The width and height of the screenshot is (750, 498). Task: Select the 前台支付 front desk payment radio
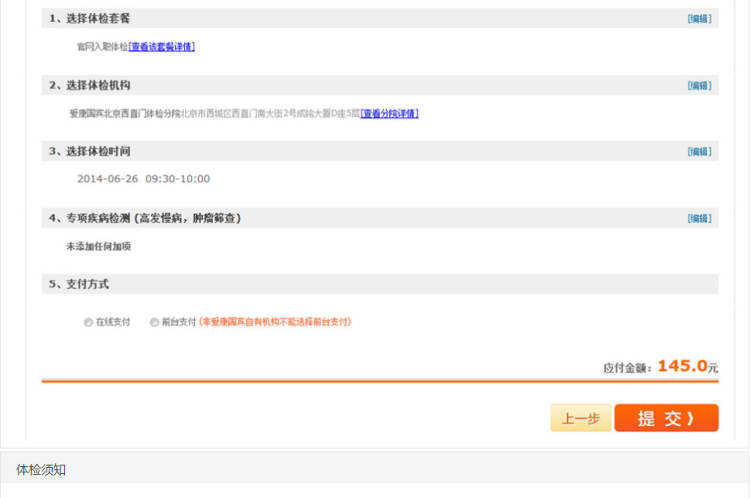click(x=154, y=323)
